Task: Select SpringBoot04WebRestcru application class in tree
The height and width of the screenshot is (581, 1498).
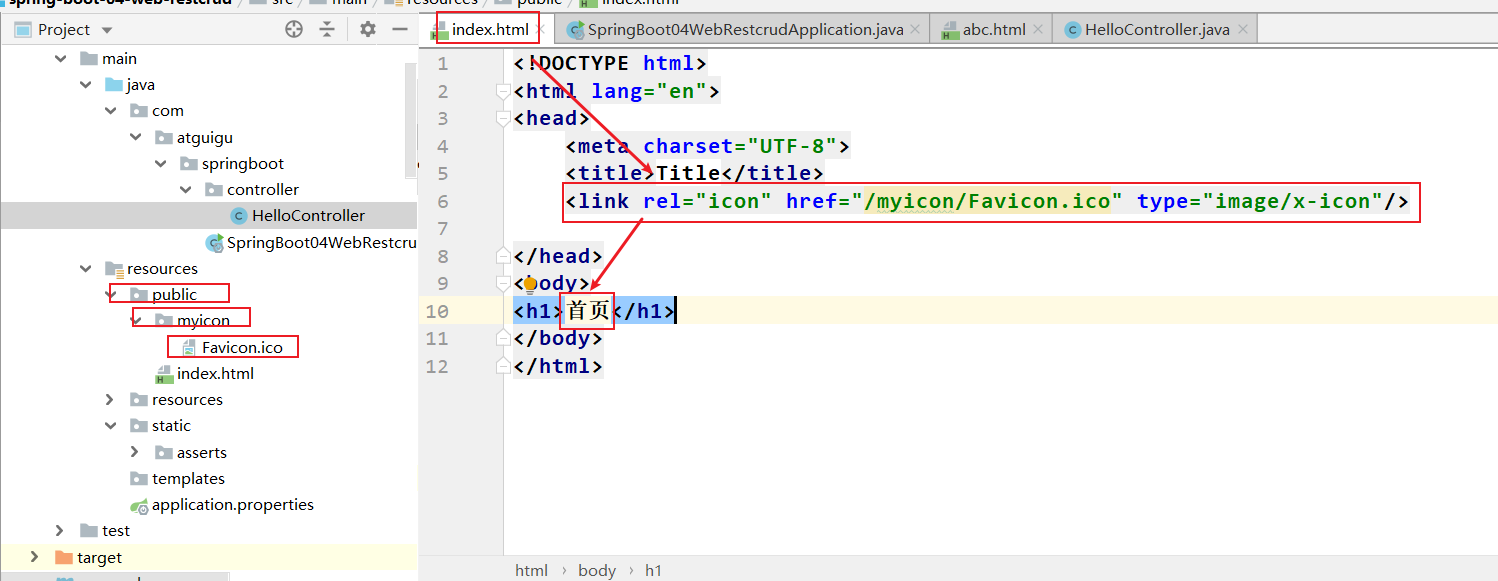Action: 320,242
